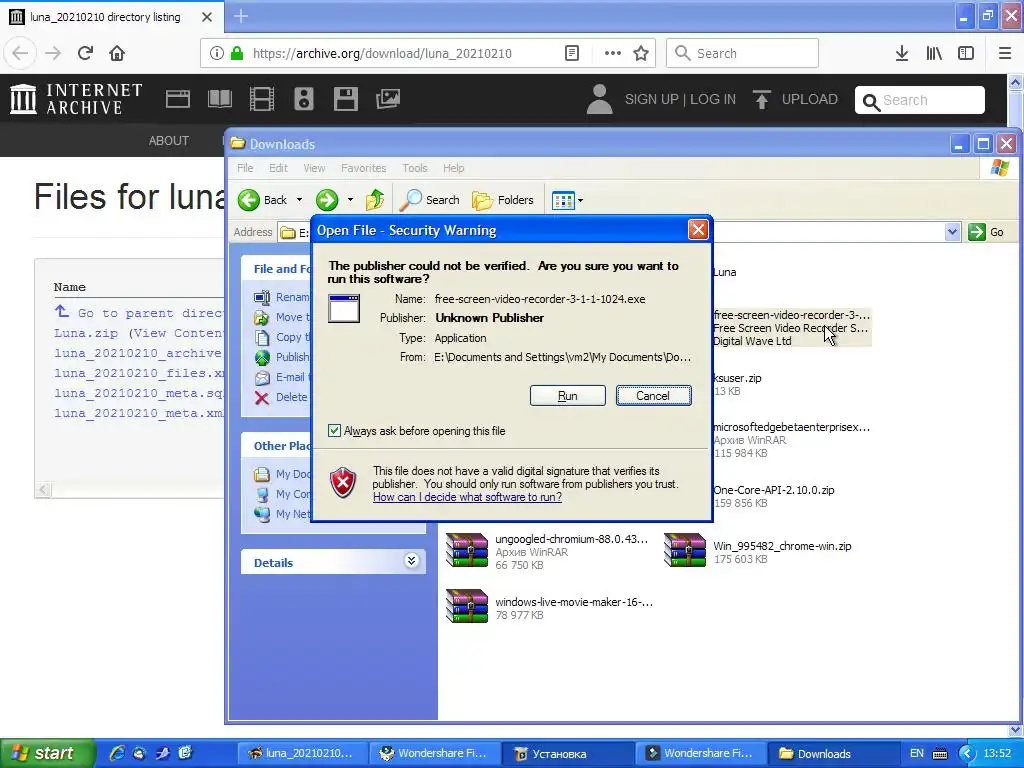Open the Favorites menu in Downloads window
Image resolution: width=1024 pixels, height=768 pixels.
(x=364, y=168)
